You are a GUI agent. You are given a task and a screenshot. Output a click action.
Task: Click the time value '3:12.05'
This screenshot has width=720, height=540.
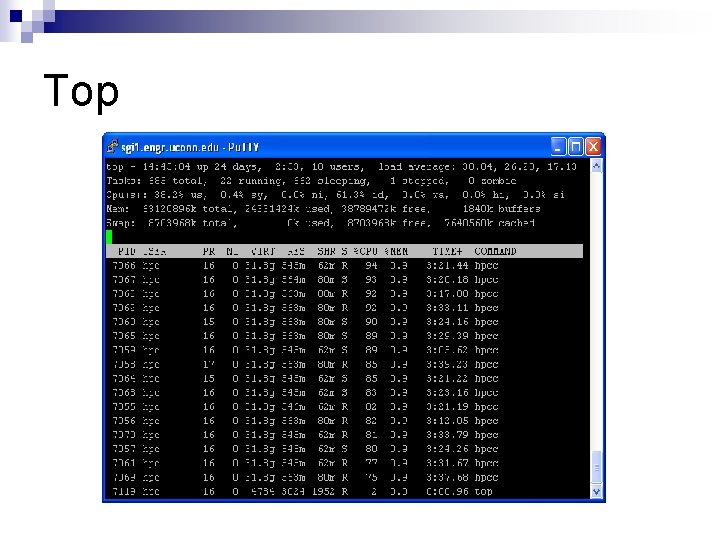(x=447, y=421)
